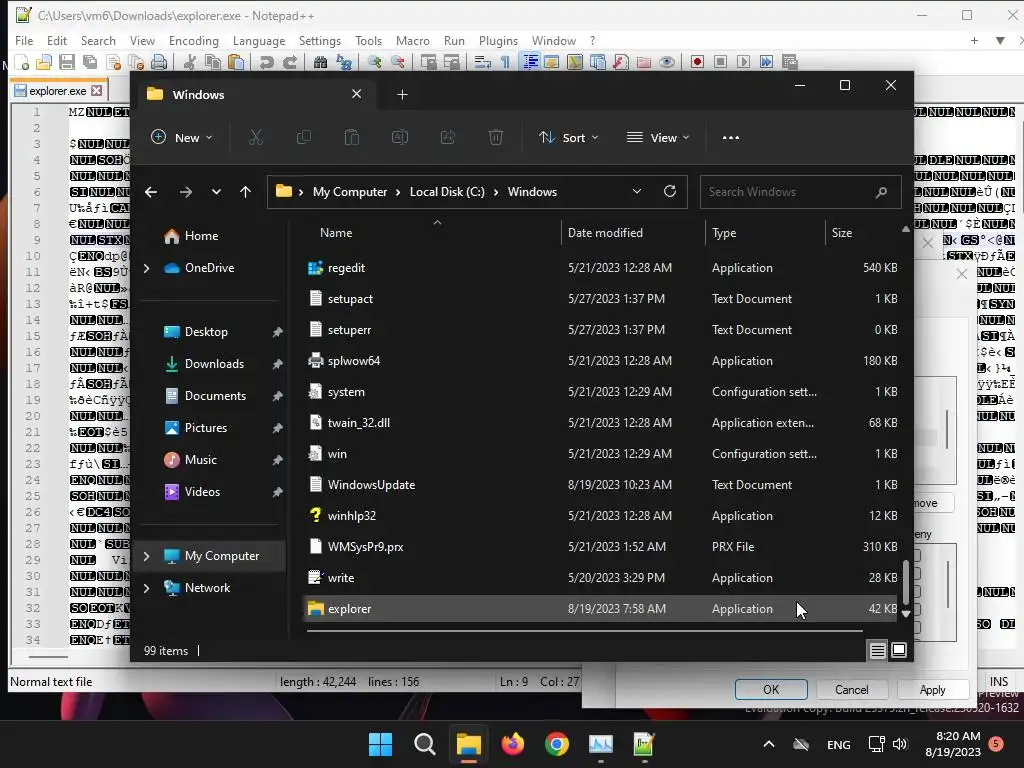Expand My Computer in navigation pane
Image resolution: width=1024 pixels, height=768 pixels.
[x=147, y=556]
